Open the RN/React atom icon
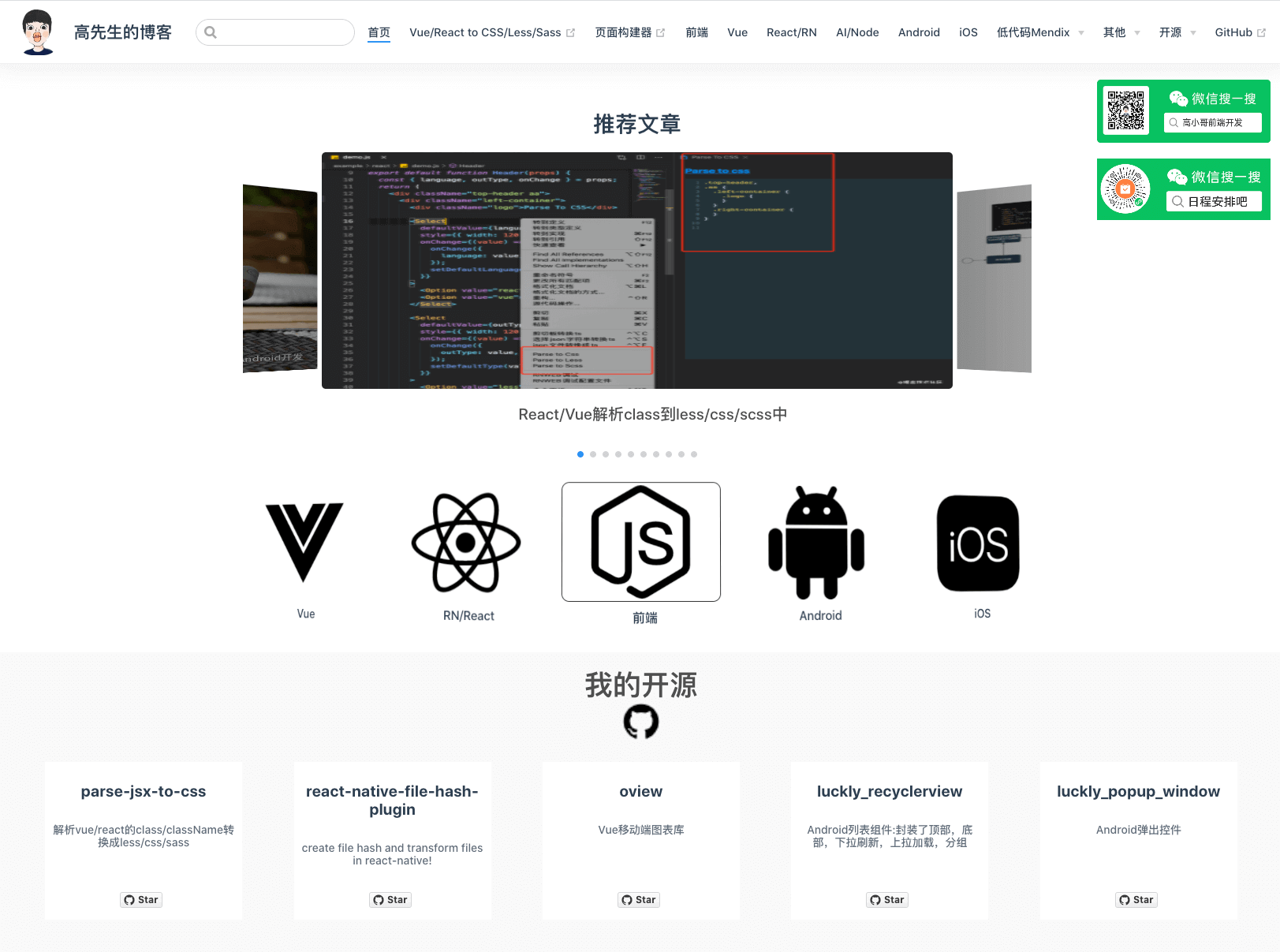The width and height of the screenshot is (1280, 952). tap(466, 543)
